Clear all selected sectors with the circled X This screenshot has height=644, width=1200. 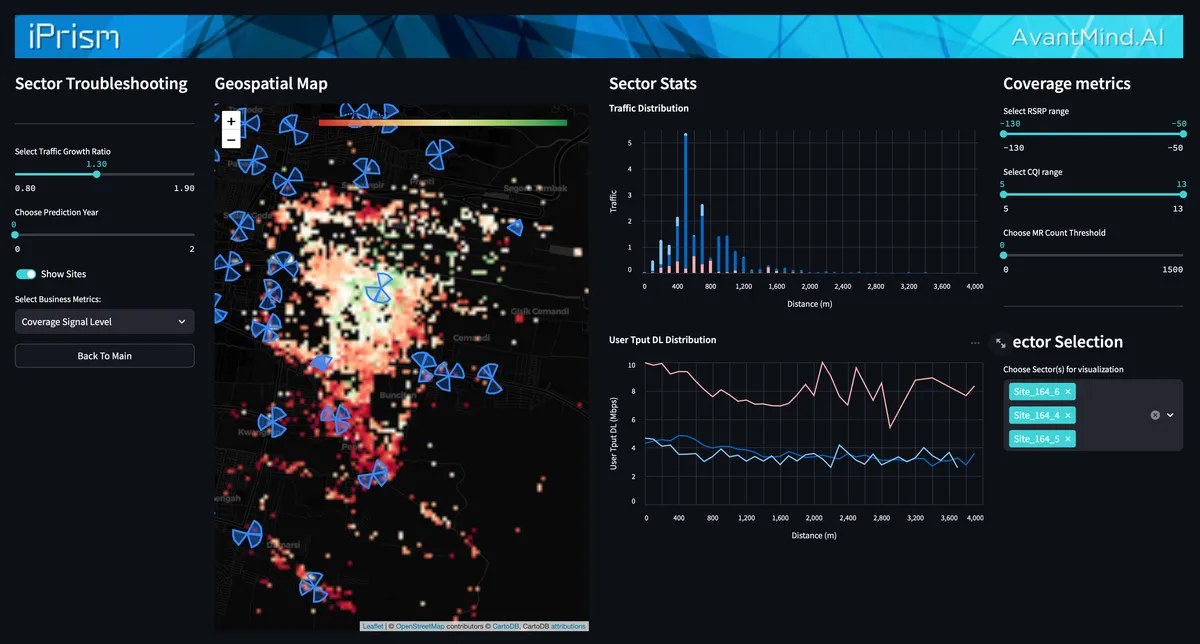coord(1155,415)
